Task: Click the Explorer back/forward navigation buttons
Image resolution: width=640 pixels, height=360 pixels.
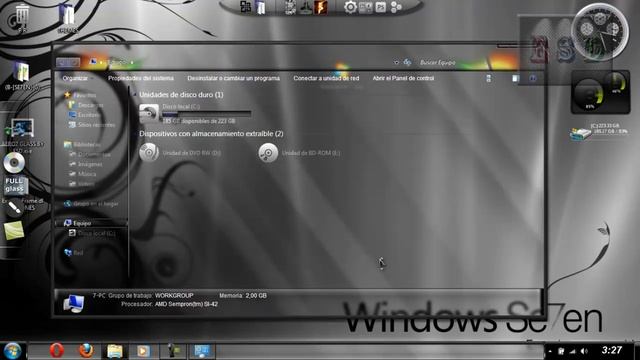Action: pos(68,62)
